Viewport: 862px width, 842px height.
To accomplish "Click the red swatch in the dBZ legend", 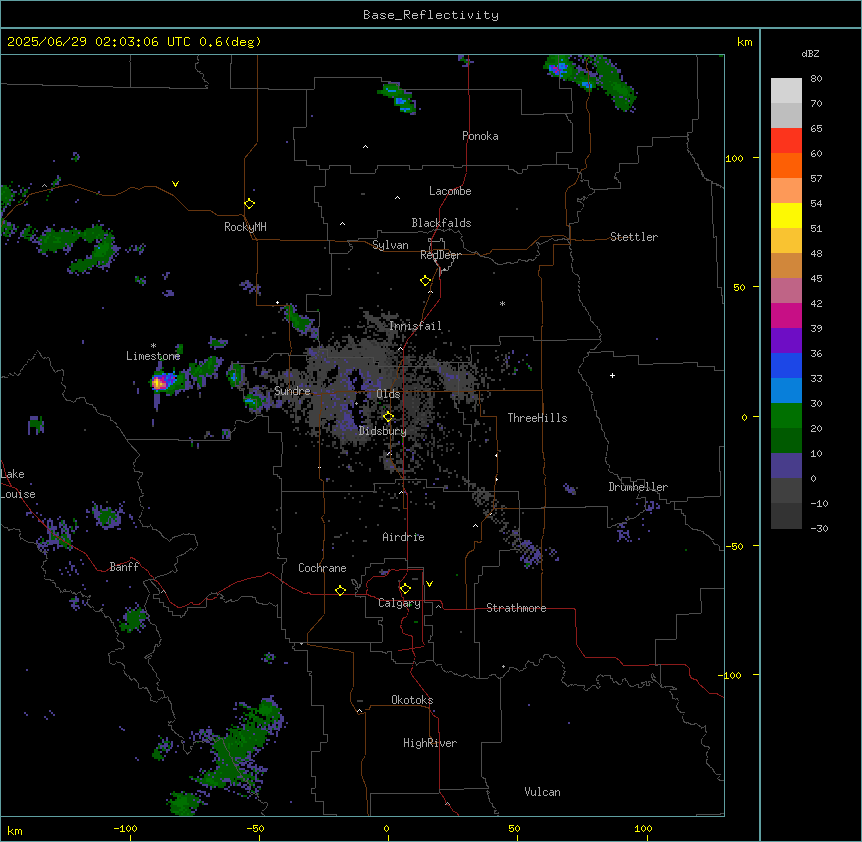I will tap(786, 141).
